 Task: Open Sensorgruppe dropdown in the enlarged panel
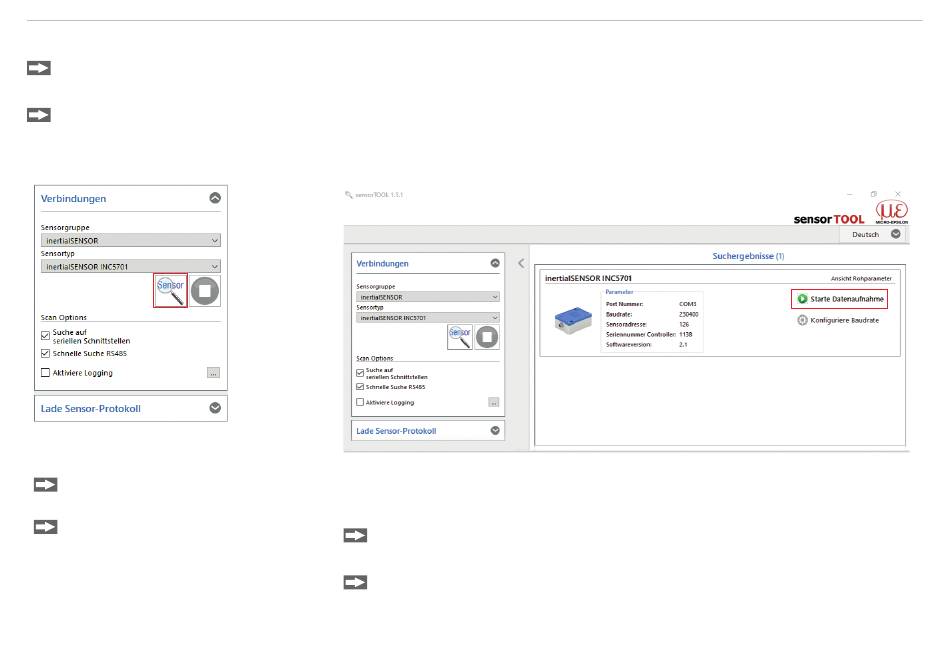(131, 241)
